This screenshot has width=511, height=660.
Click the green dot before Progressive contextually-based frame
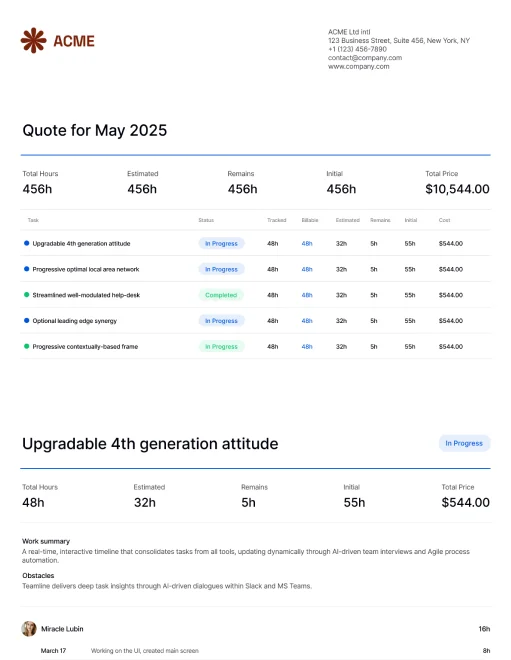[x=27, y=346]
